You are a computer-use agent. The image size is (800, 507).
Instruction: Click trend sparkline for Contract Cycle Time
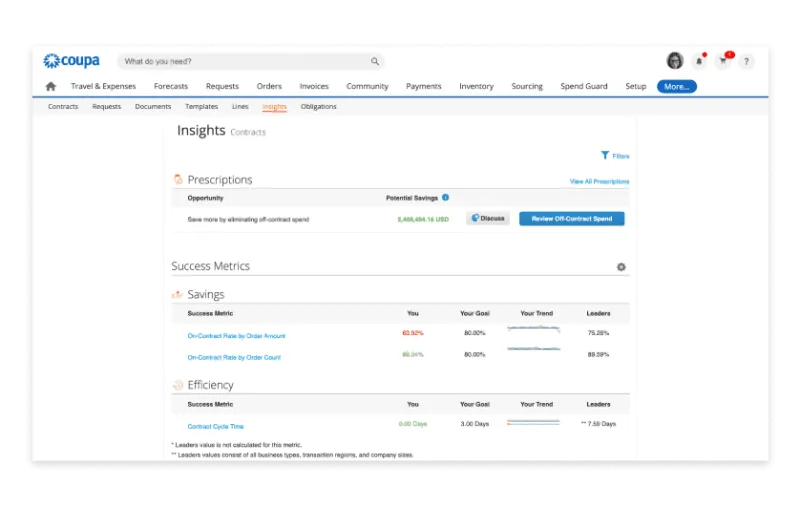coord(534,422)
